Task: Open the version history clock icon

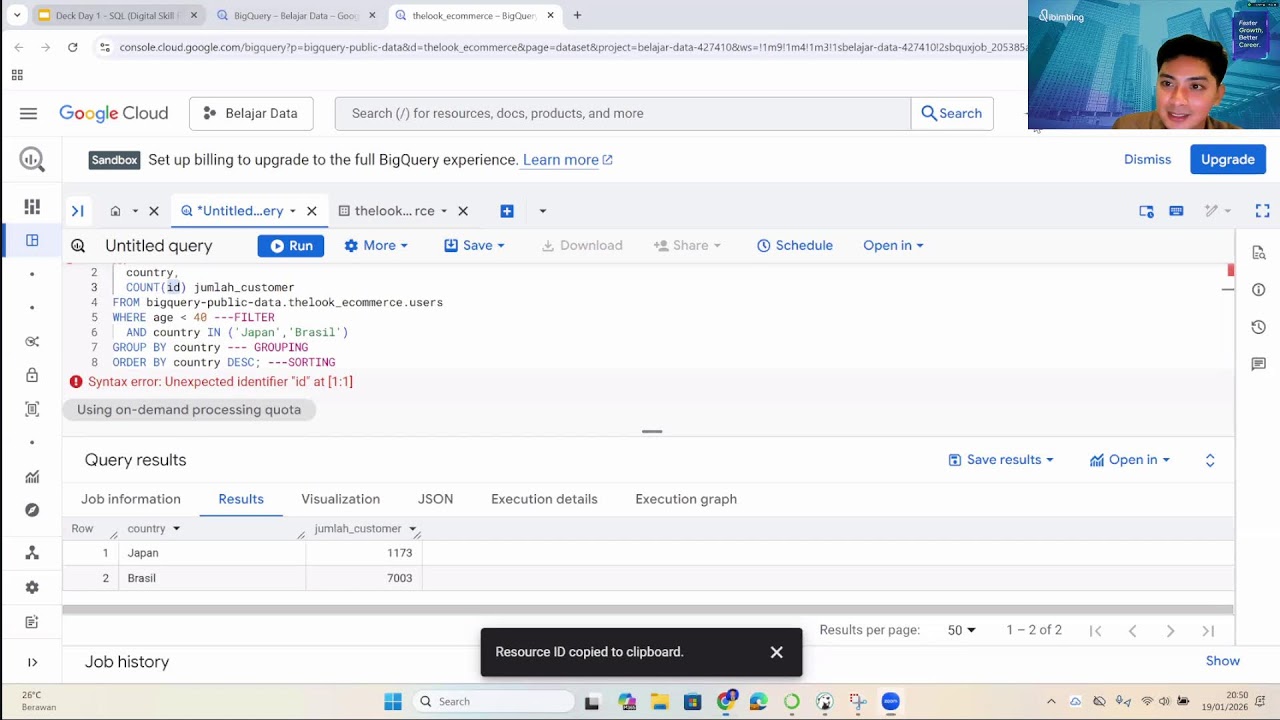Action: 1258,327
